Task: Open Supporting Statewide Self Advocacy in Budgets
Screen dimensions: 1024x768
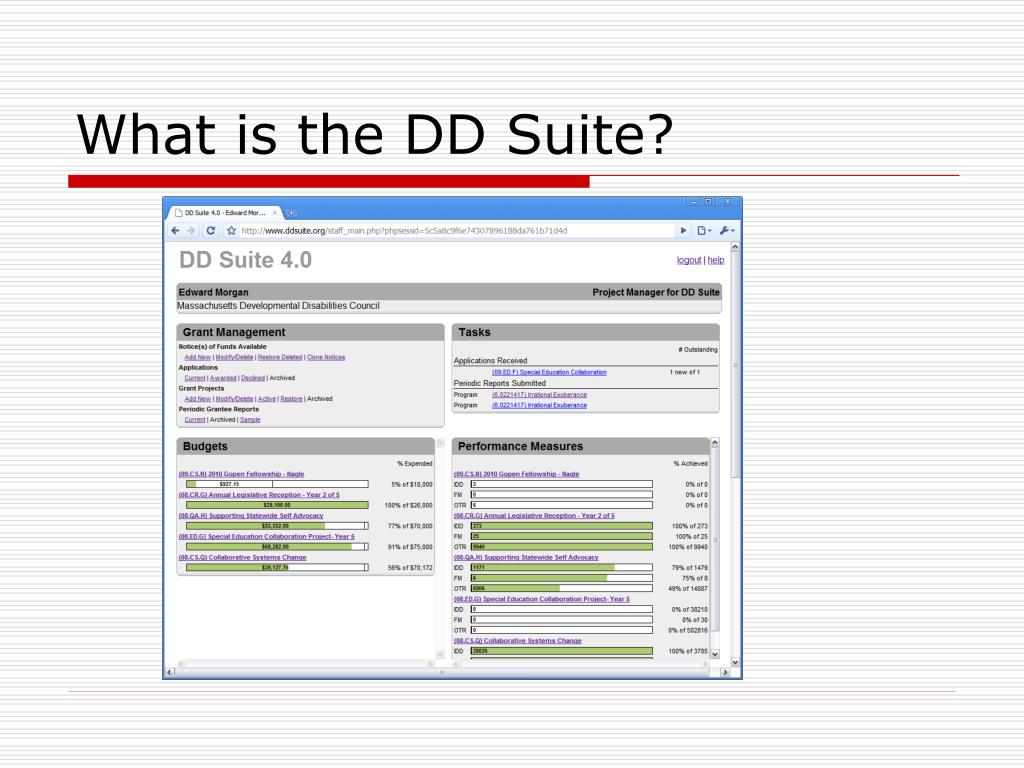Action: tap(251, 516)
